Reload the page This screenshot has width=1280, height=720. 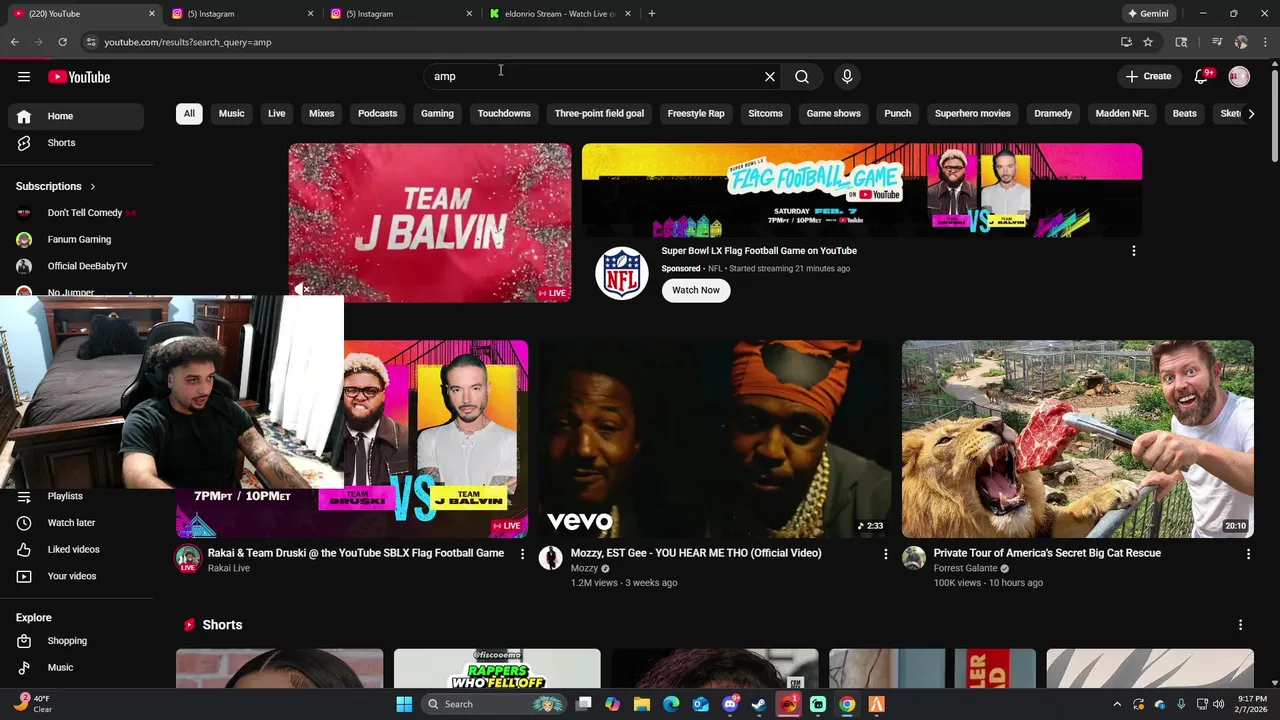tap(62, 42)
